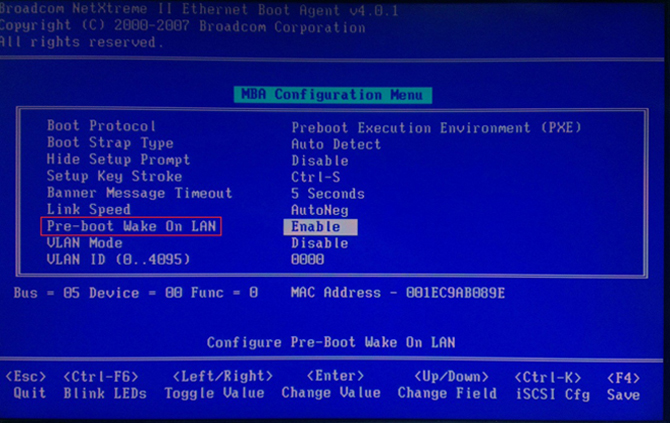The width and height of the screenshot is (670, 423).
Task: Click the Preboot Execution Environment (PXE) value
Action: pos(436,128)
